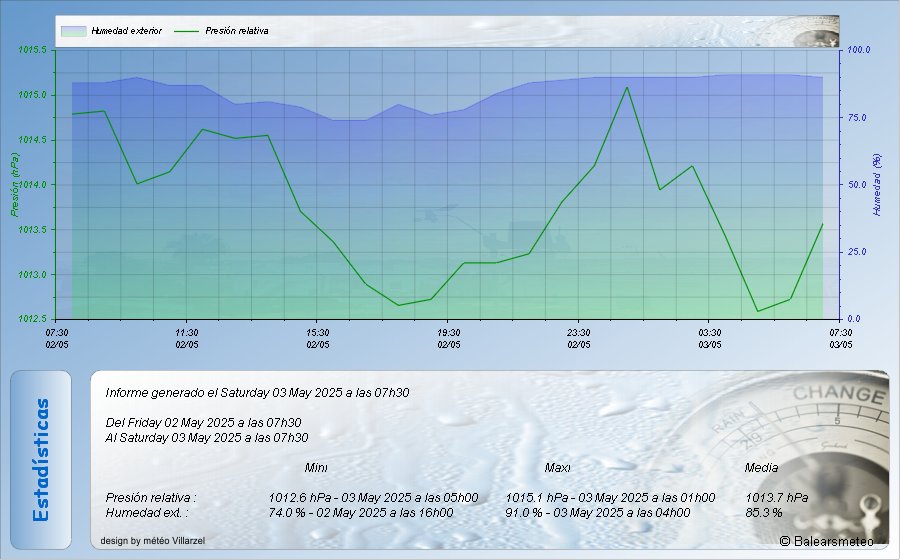900x560 pixels.
Task: Click the Humedad exterior legend color swatch
Action: (x=73, y=31)
